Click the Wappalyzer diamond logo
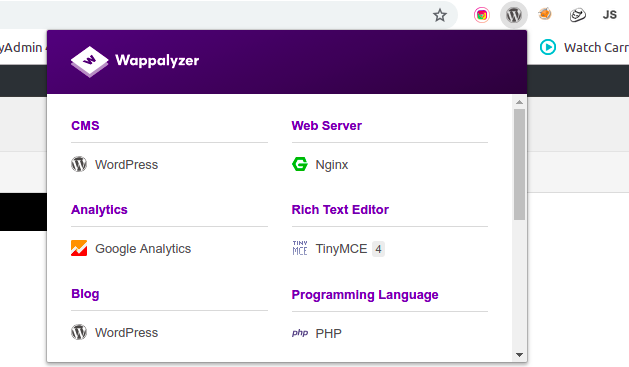 coord(89,61)
